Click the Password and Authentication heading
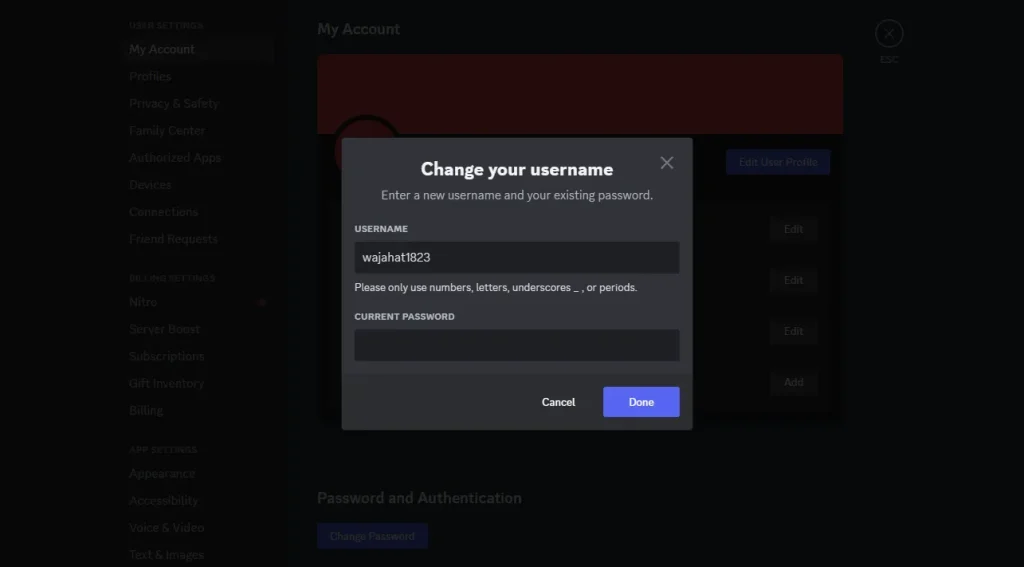The width and height of the screenshot is (1024, 567). coord(419,498)
